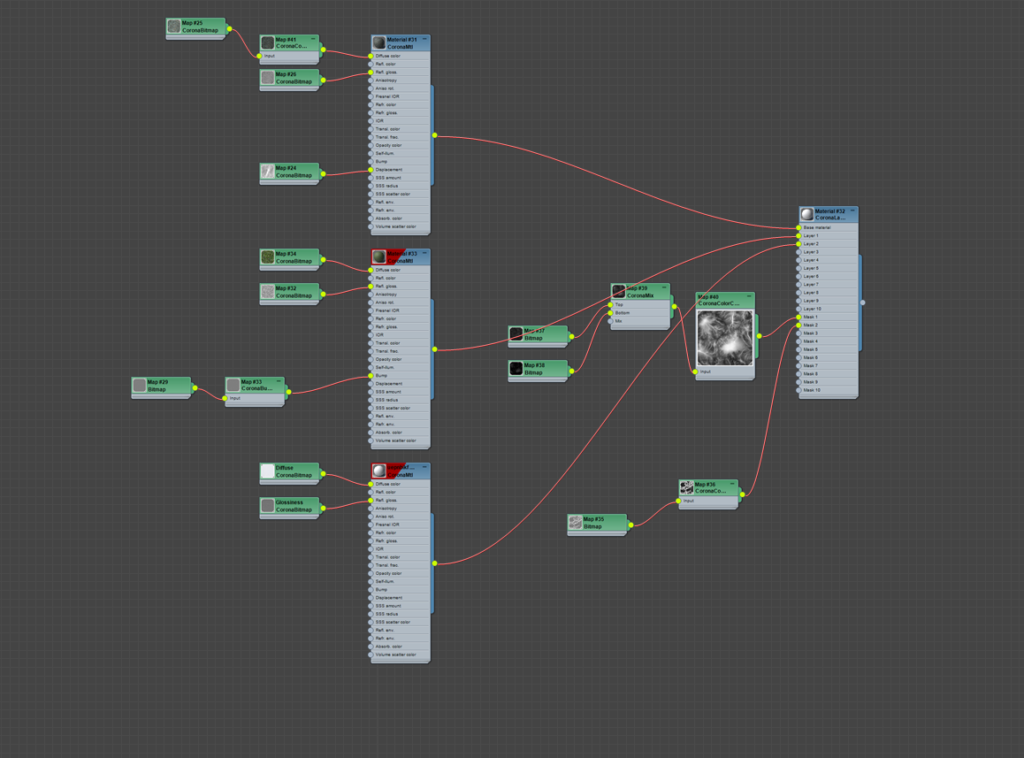
Task: Click the Mask 1 input socket on Material #32
Action: 798,317
